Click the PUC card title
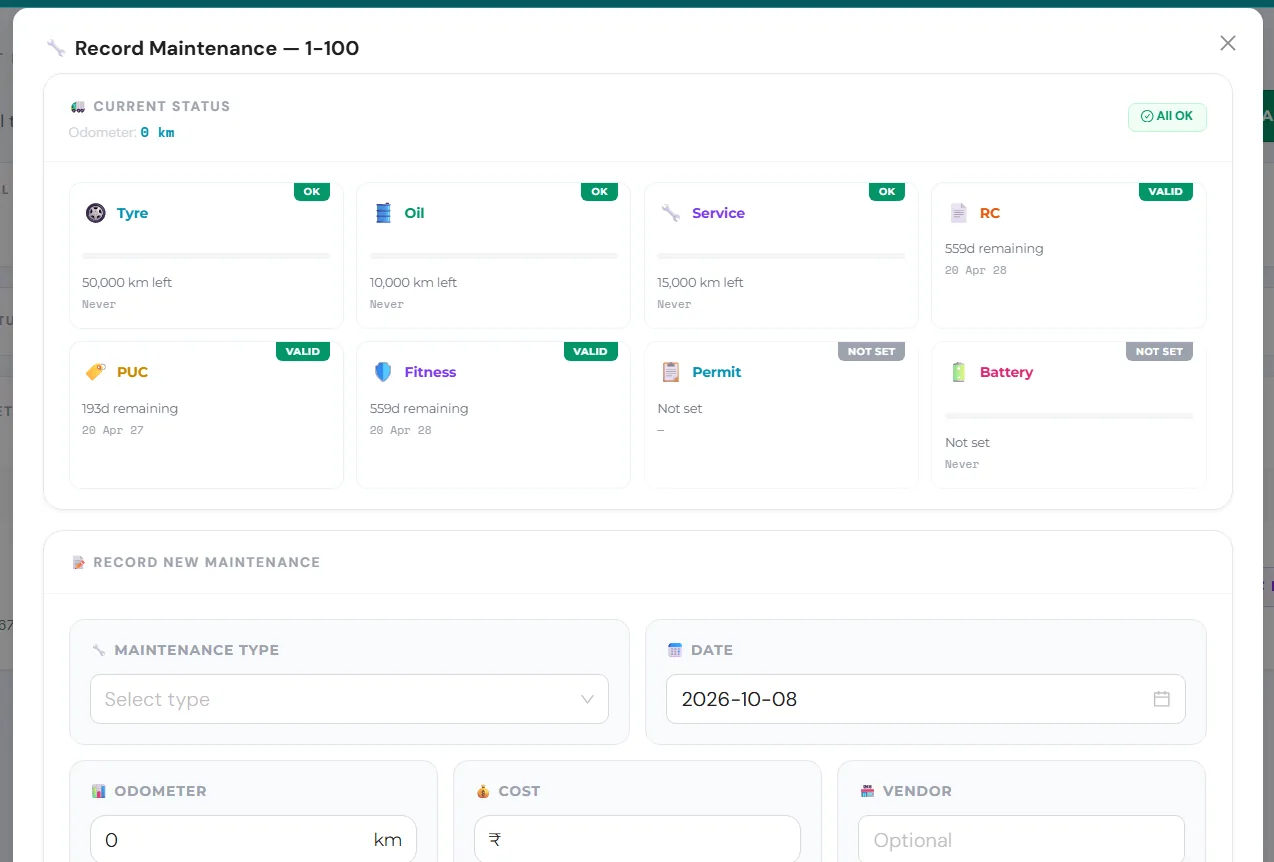Image resolution: width=1274 pixels, height=862 pixels. pos(132,372)
